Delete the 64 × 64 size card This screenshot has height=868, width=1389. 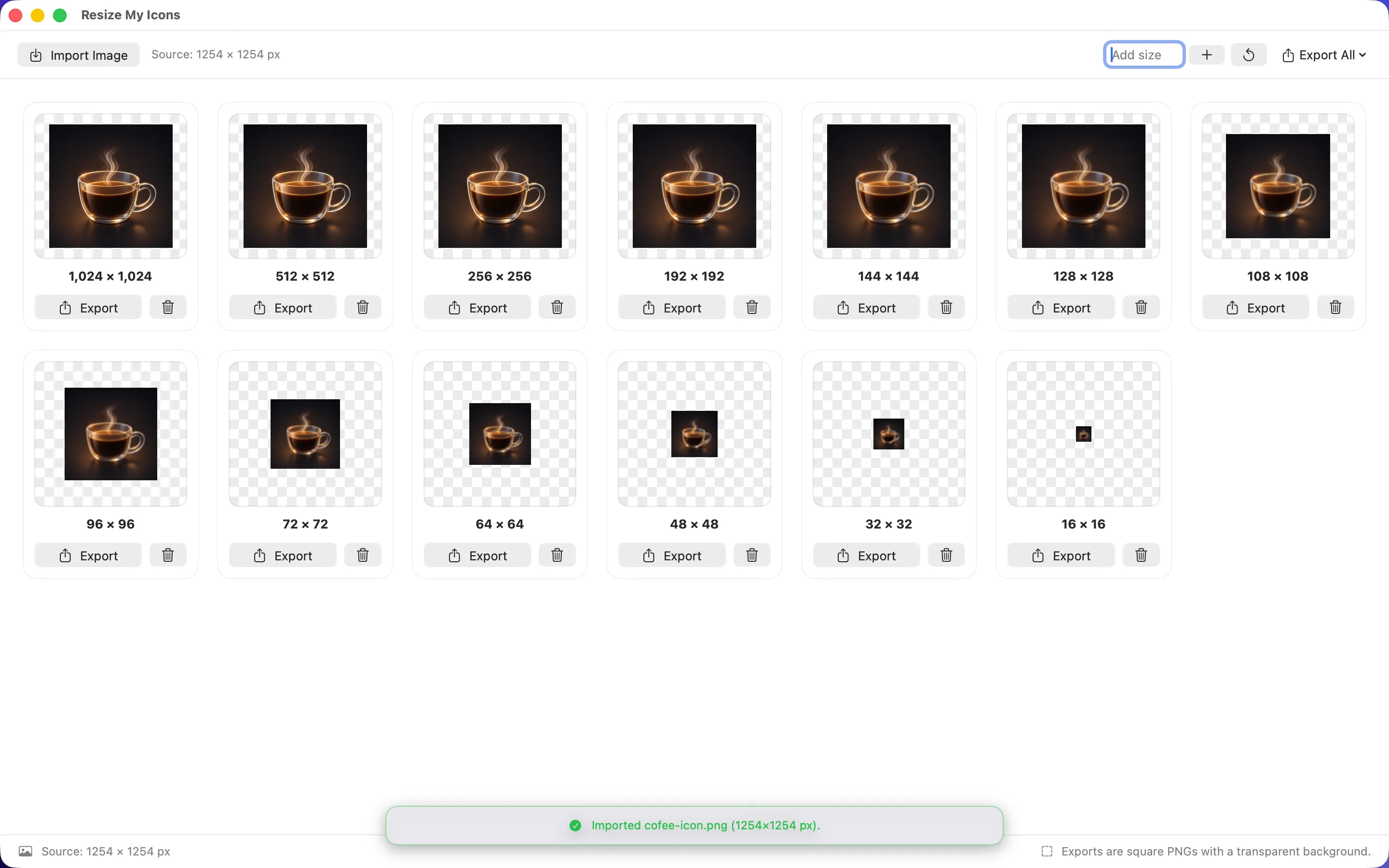tap(557, 555)
